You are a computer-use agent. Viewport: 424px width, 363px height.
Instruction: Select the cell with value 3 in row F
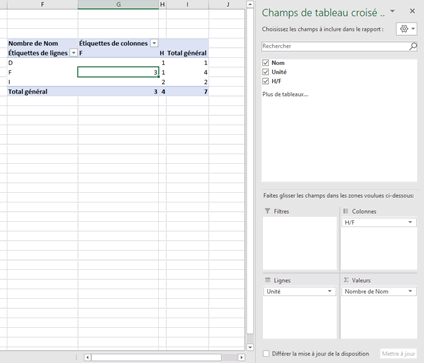(118, 72)
